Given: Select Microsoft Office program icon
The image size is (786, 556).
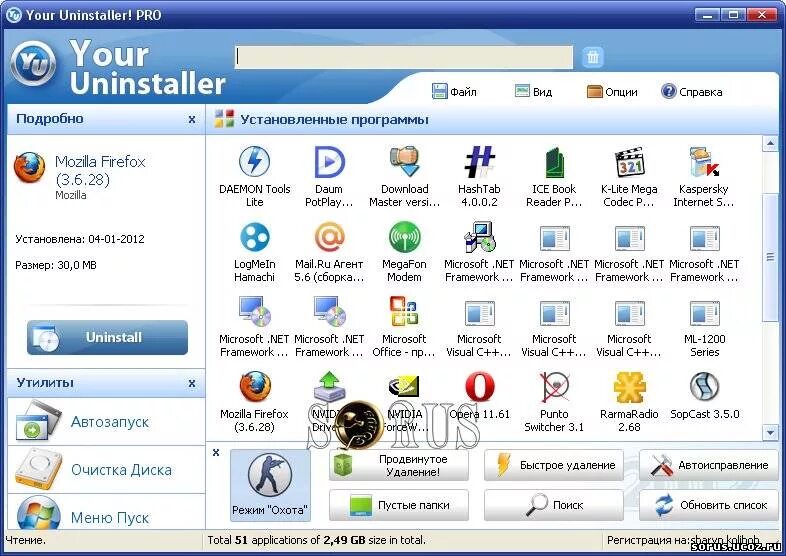Looking at the screenshot, I should [x=404, y=312].
